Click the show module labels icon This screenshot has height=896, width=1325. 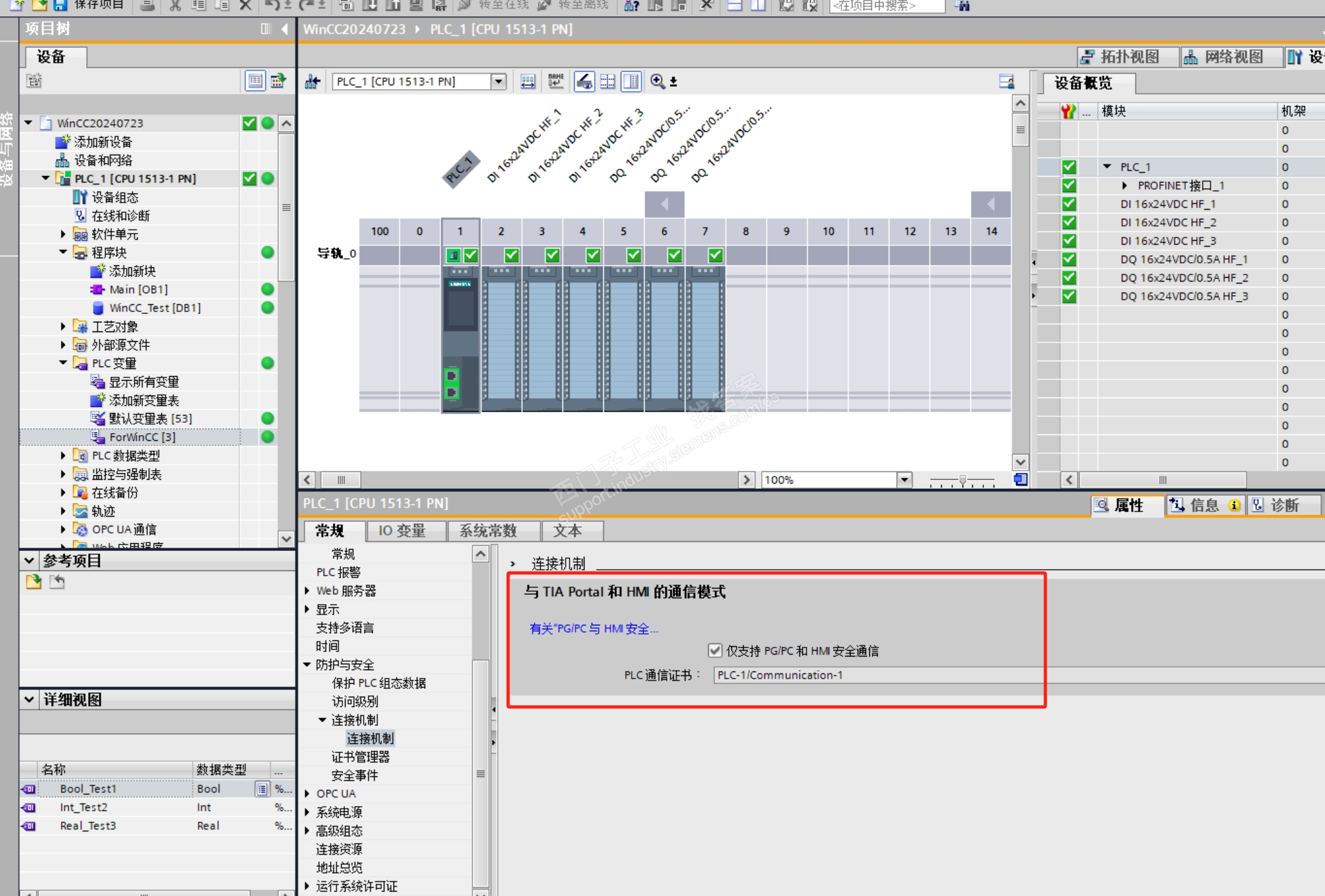click(555, 81)
